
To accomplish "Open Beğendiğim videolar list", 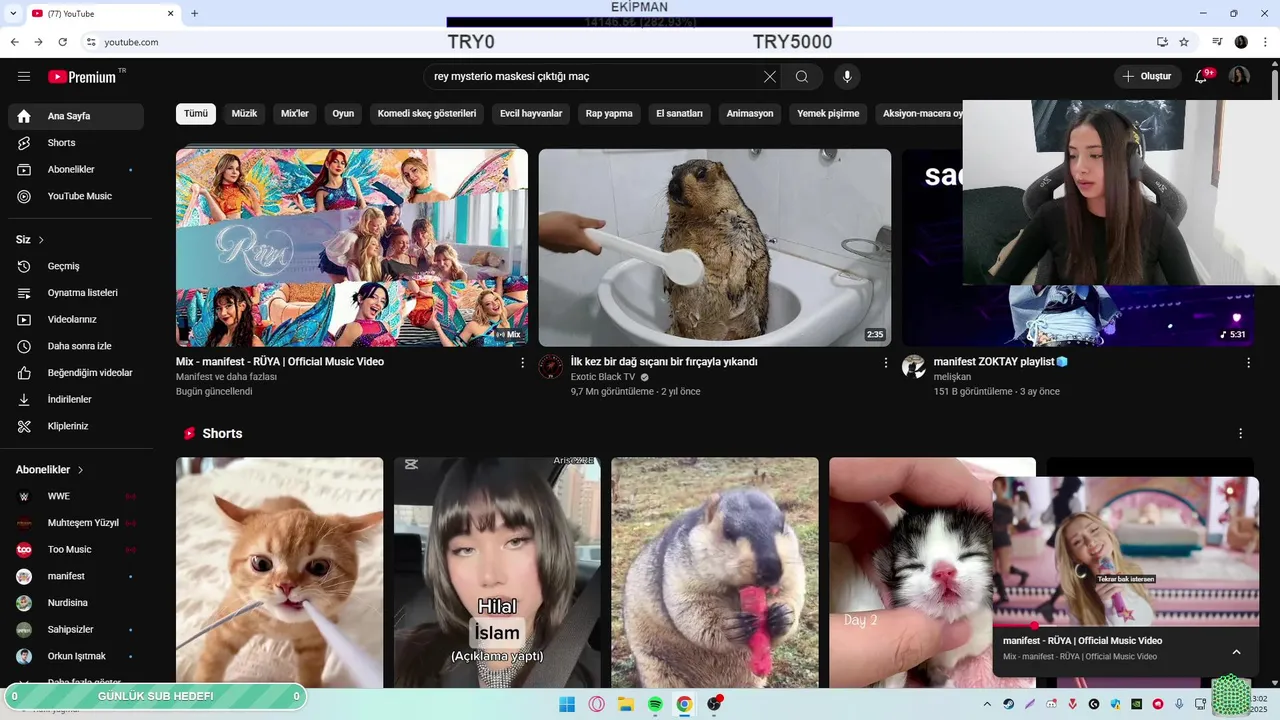I will pyautogui.click(x=76, y=373).
